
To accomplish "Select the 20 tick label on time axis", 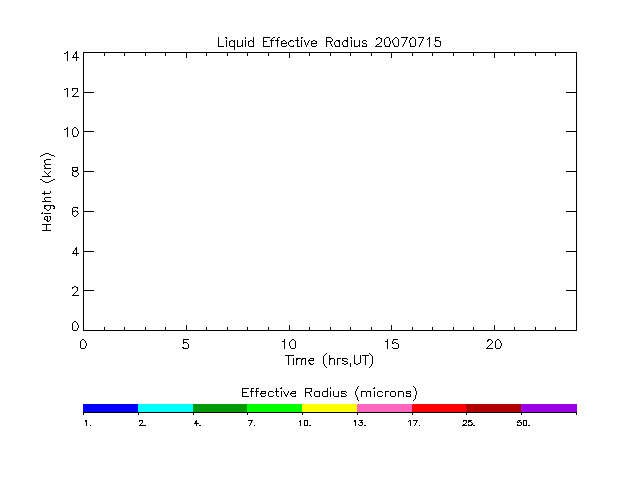I will (x=494, y=344).
